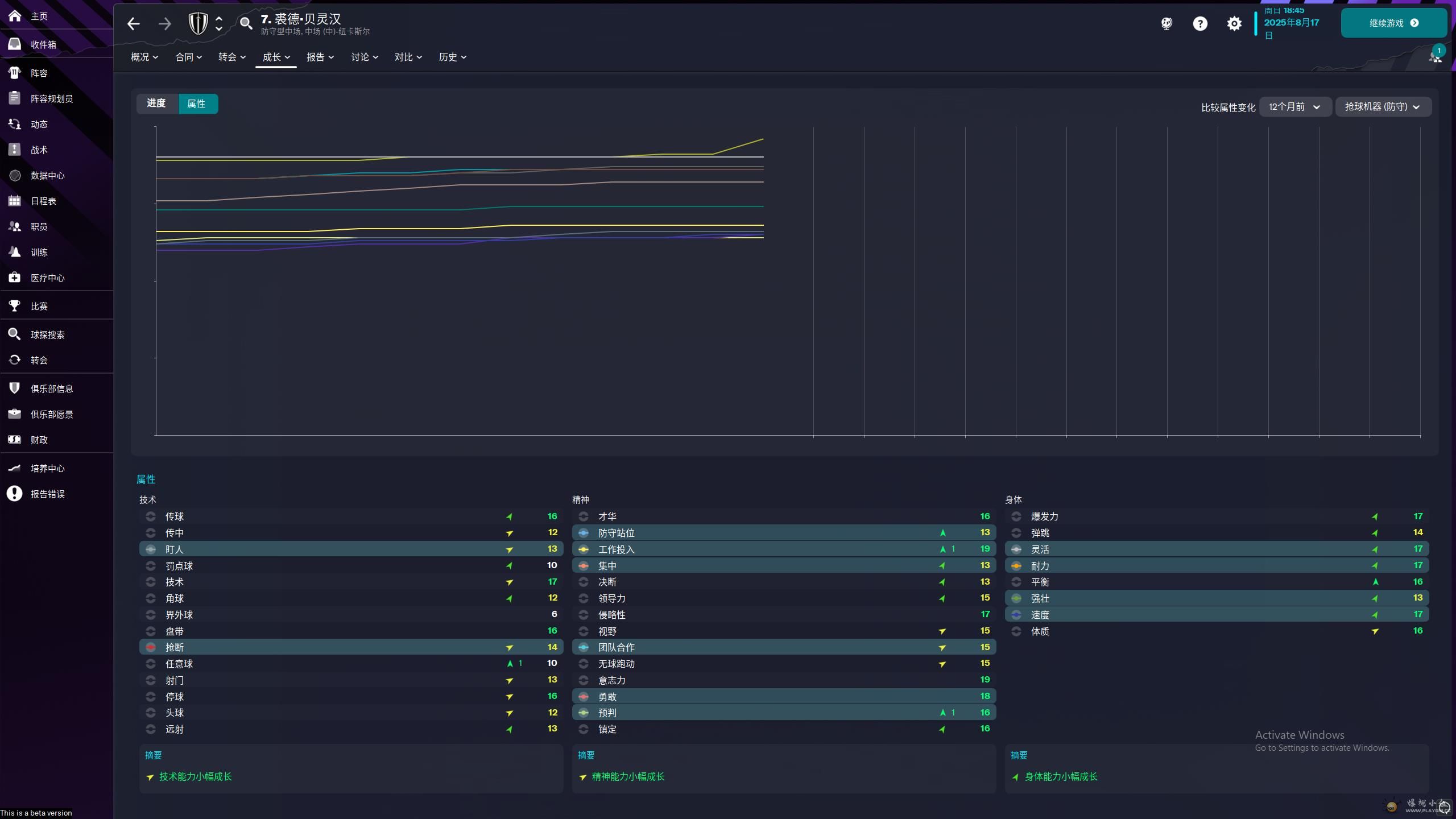Click the 身体能力小幅成长 summary link
The image size is (1456, 819).
point(1061,777)
